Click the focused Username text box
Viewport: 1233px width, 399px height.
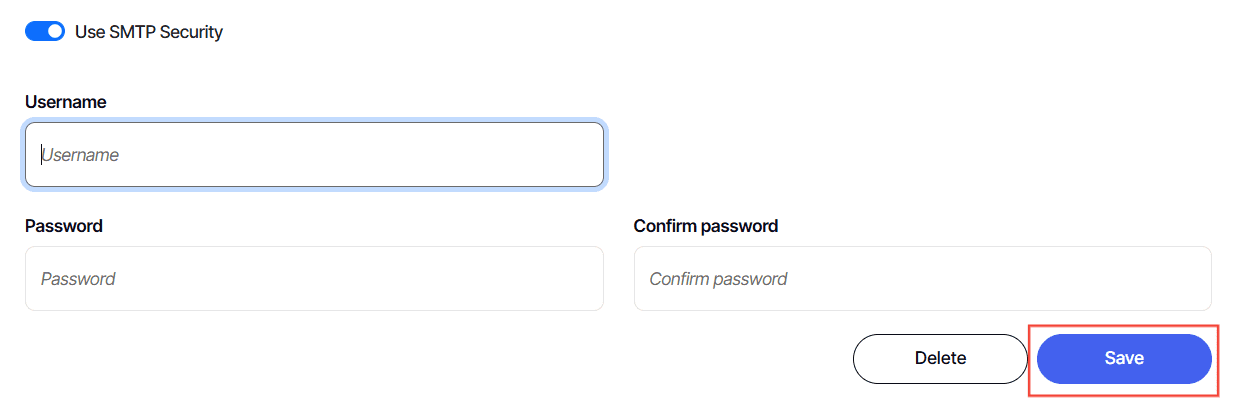[x=314, y=155]
